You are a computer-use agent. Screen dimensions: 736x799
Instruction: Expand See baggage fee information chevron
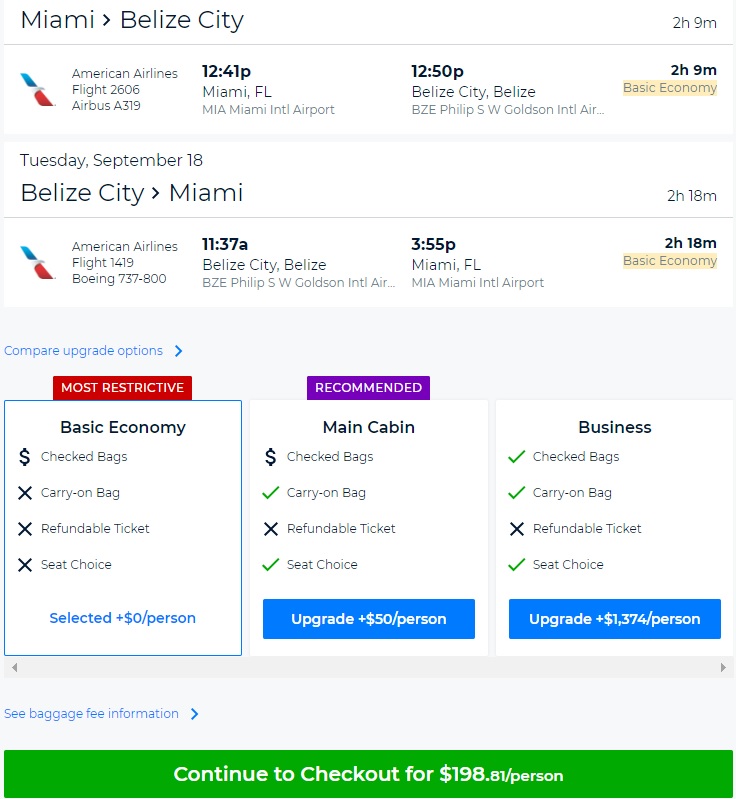point(195,714)
